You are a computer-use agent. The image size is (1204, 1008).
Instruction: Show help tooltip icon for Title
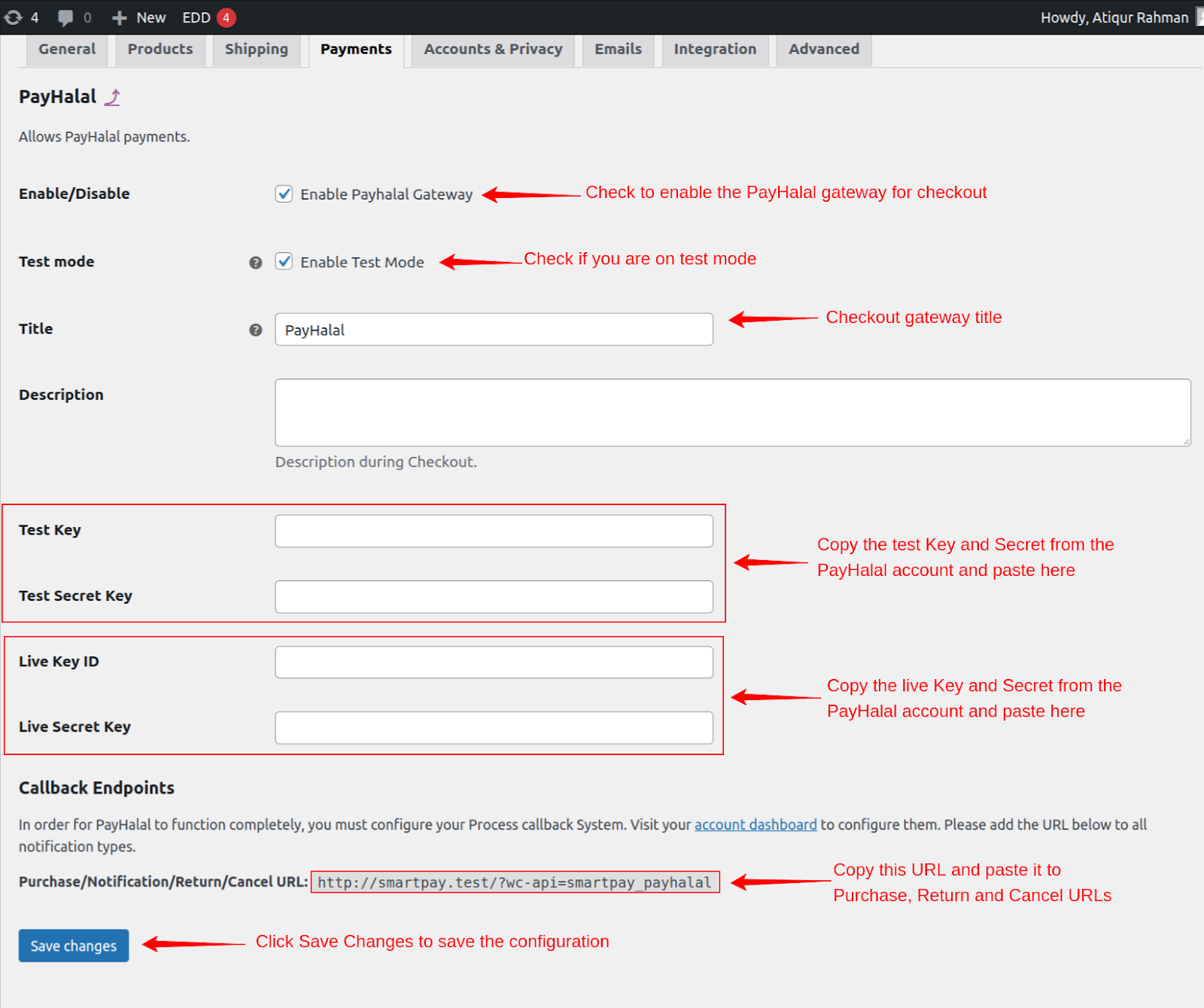[256, 330]
